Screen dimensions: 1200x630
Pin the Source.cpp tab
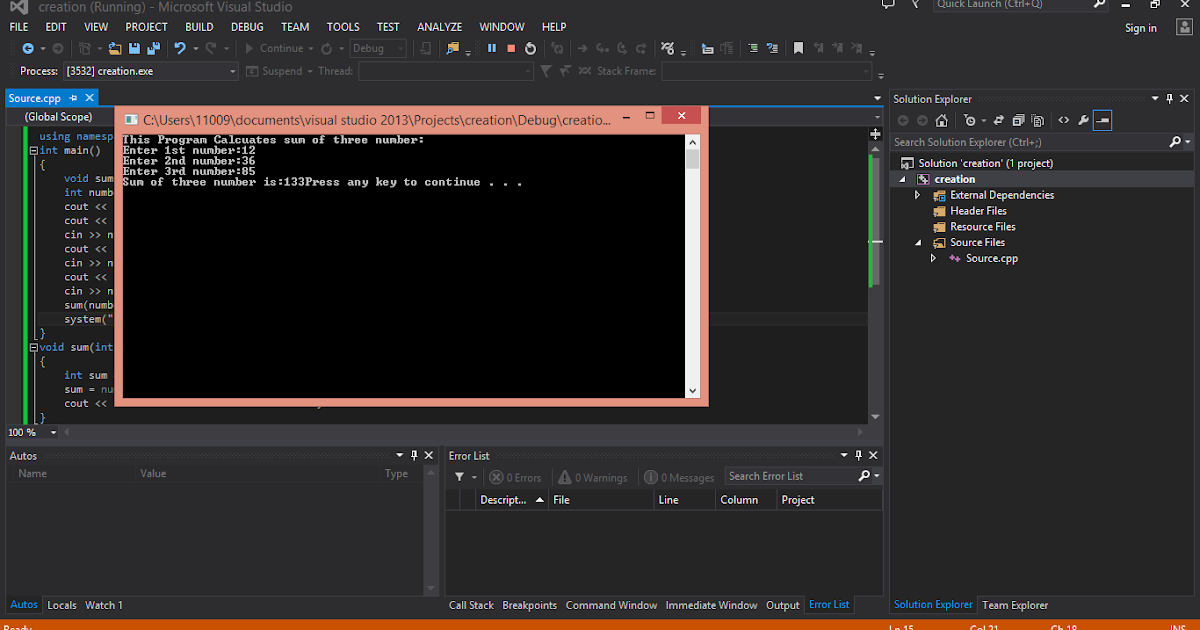coord(74,98)
